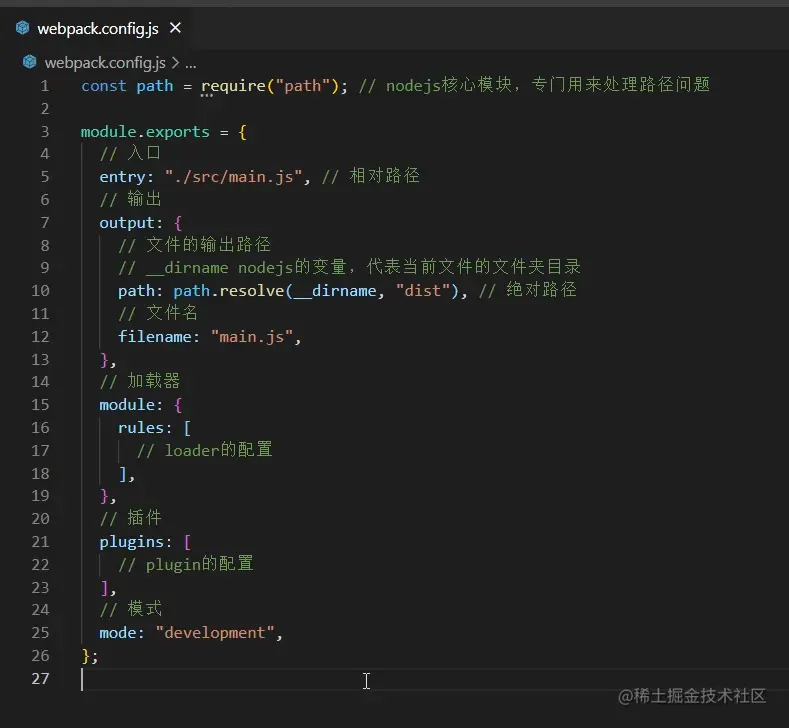Click the mode property key
The height and width of the screenshot is (728, 789).
tap(118, 633)
